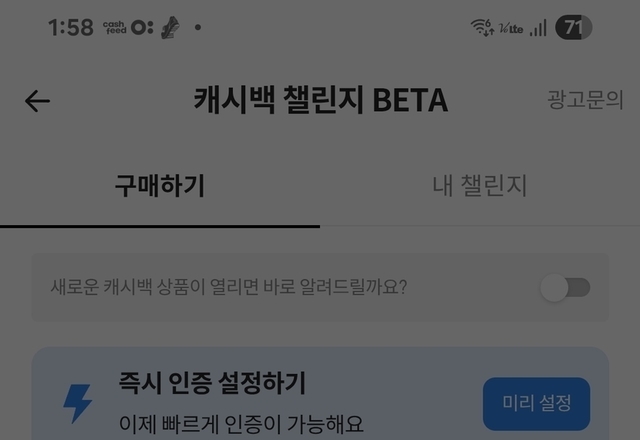Tap the blue lightning bolt icon

(x=78, y=403)
